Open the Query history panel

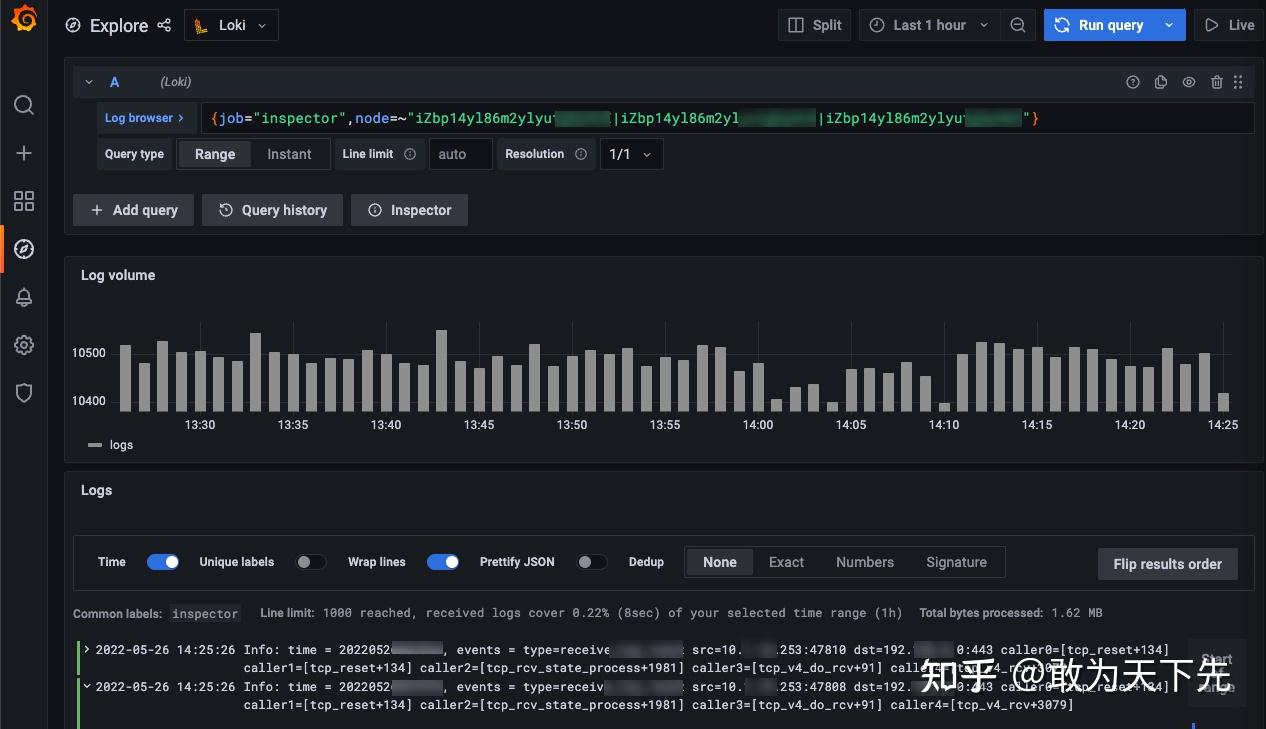pyautogui.click(x=272, y=210)
